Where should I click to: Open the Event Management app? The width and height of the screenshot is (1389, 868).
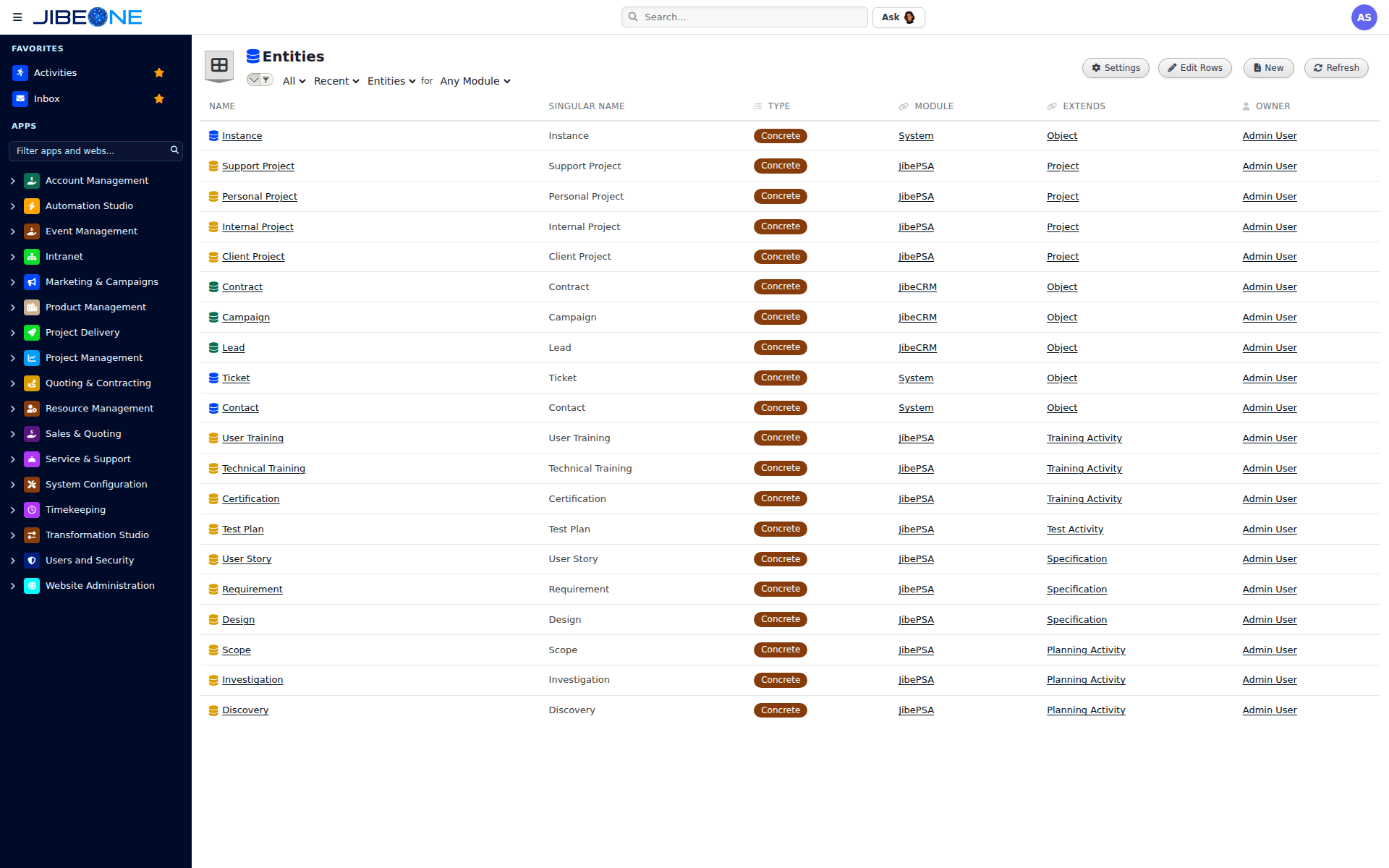click(91, 231)
